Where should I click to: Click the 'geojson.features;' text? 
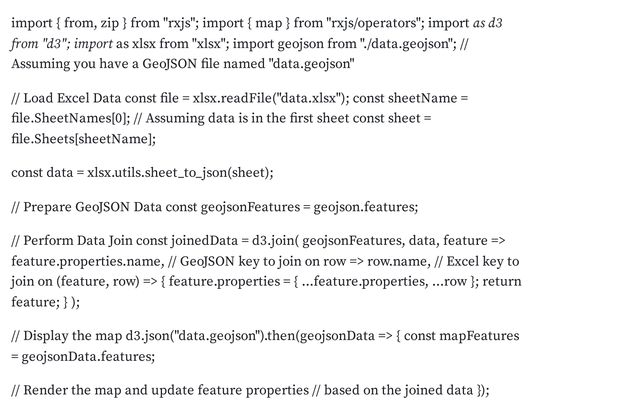tap(366, 207)
